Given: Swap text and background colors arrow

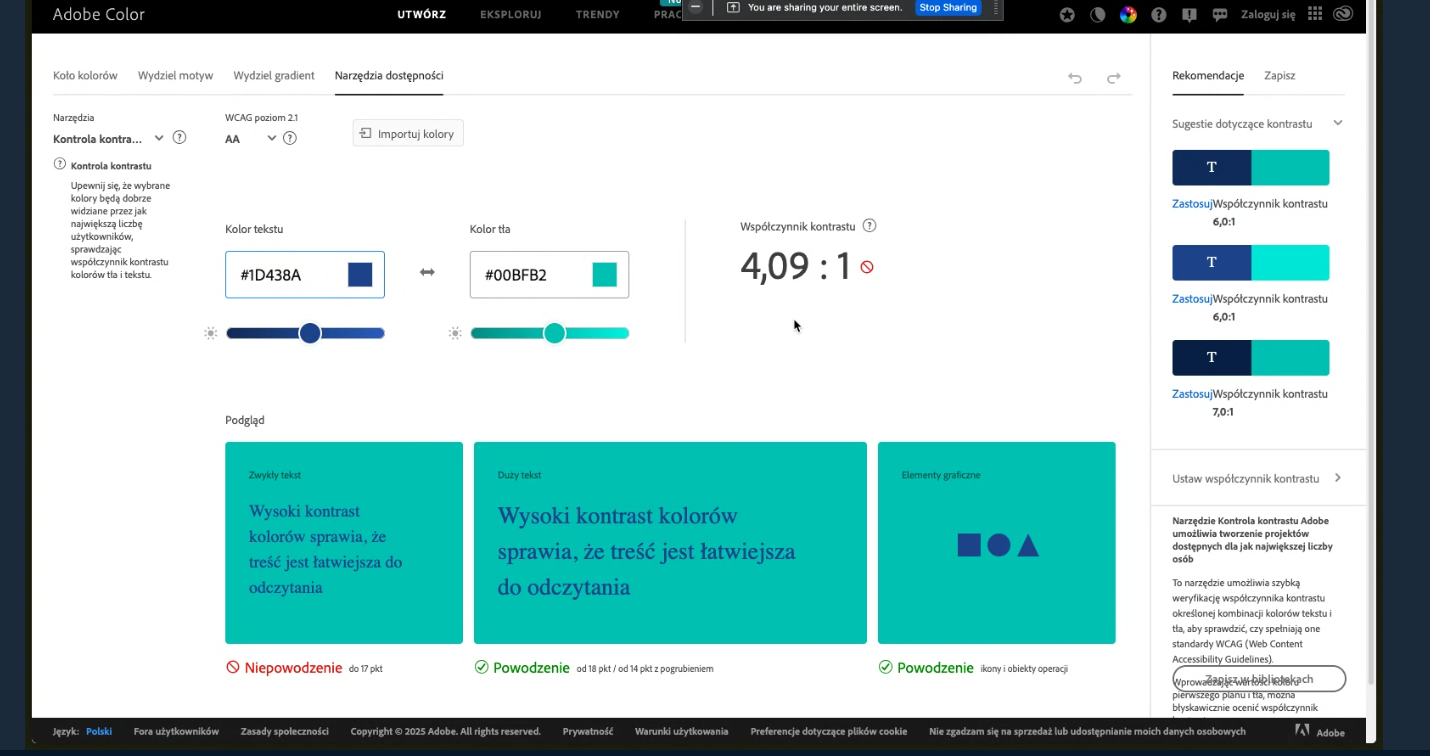Looking at the screenshot, I should pyautogui.click(x=427, y=272).
